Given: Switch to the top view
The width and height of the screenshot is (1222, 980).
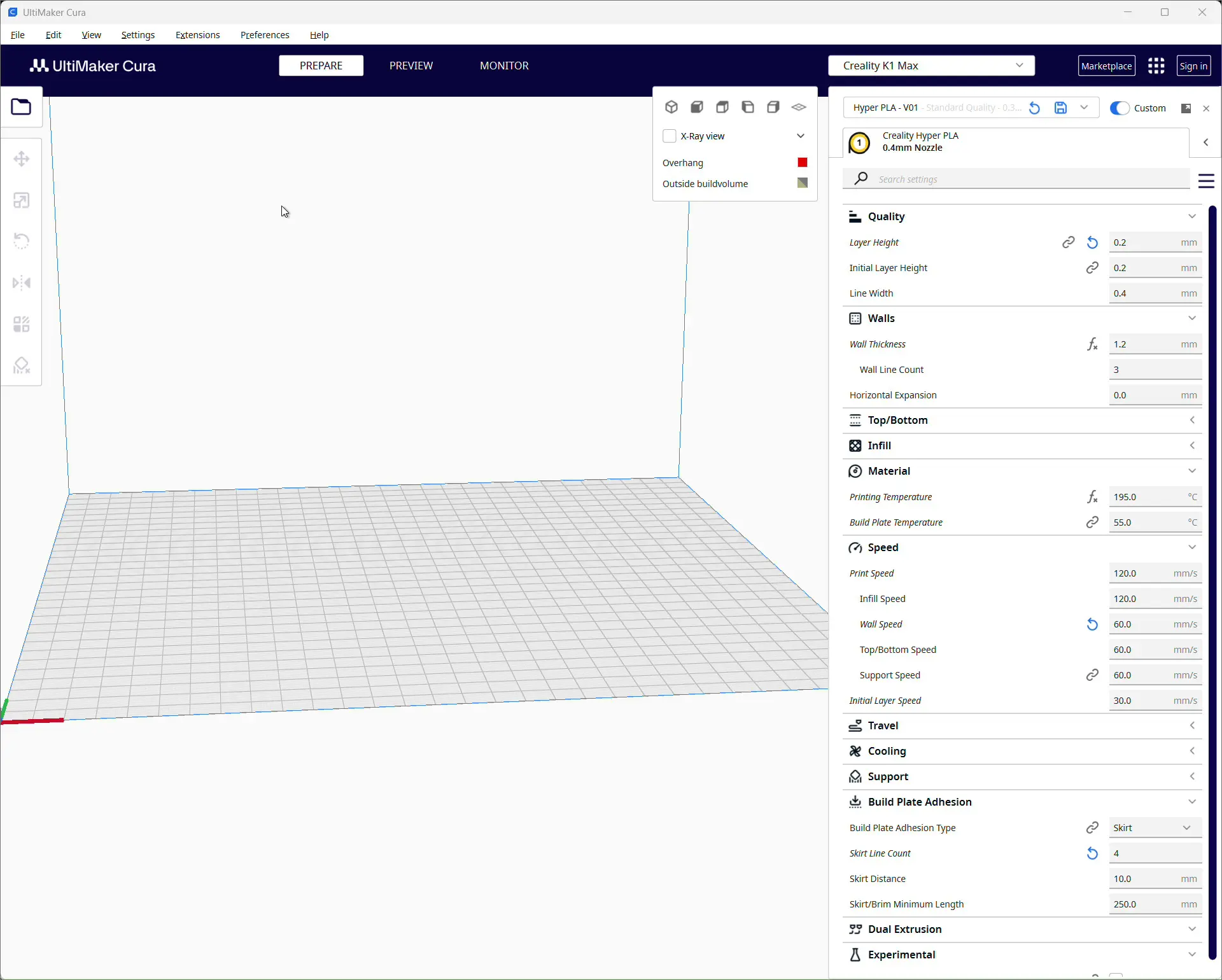Looking at the screenshot, I should coord(722,107).
